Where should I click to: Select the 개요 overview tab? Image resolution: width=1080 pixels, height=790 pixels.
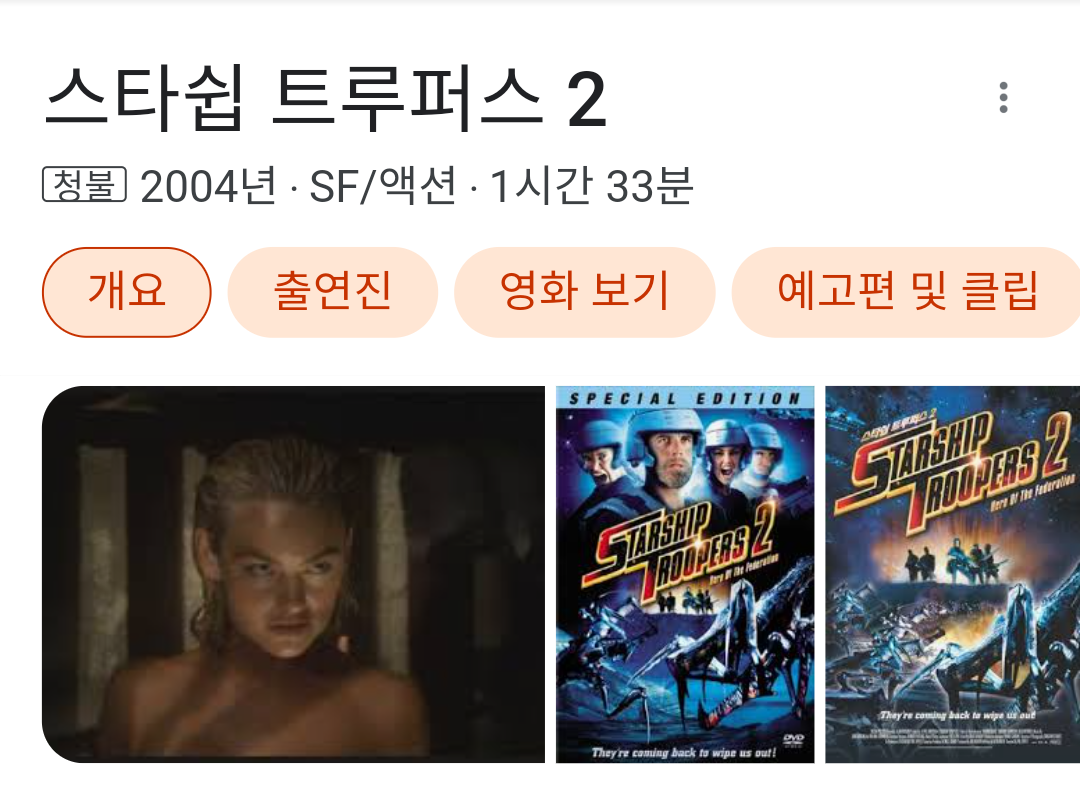point(127,292)
